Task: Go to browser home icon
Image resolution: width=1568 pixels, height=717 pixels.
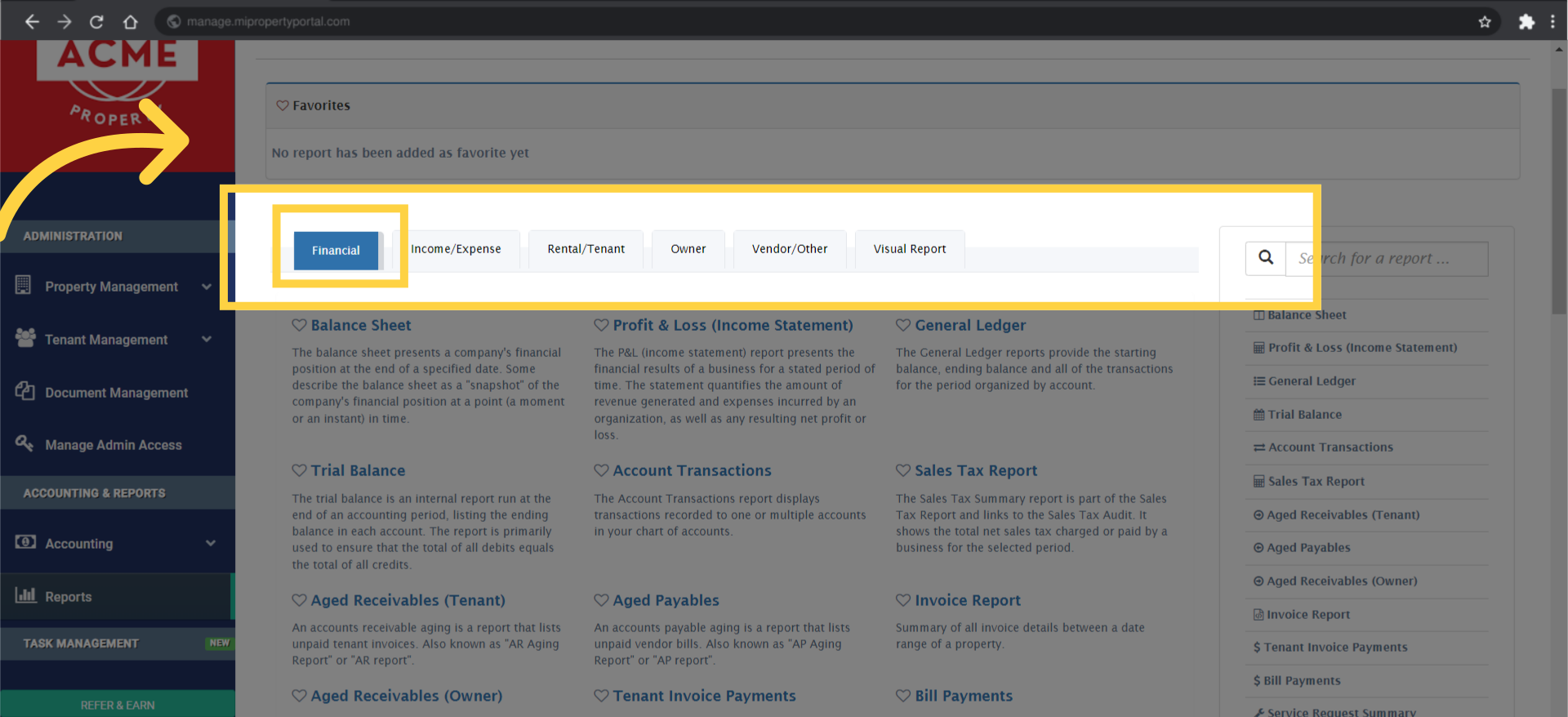Action: click(x=130, y=22)
